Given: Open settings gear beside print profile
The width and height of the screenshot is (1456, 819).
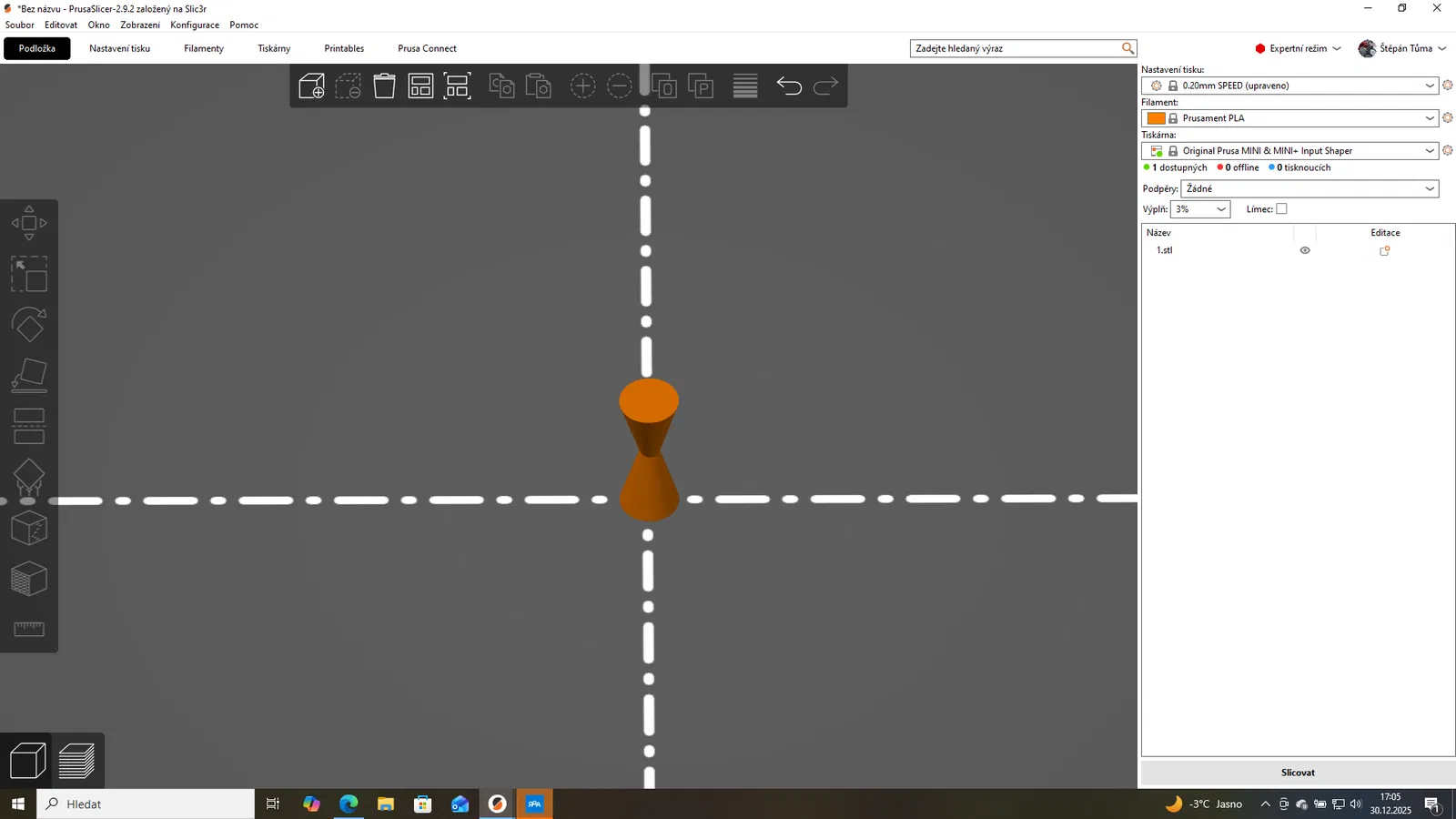Looking at the screenshot, I should (1447, 86).
